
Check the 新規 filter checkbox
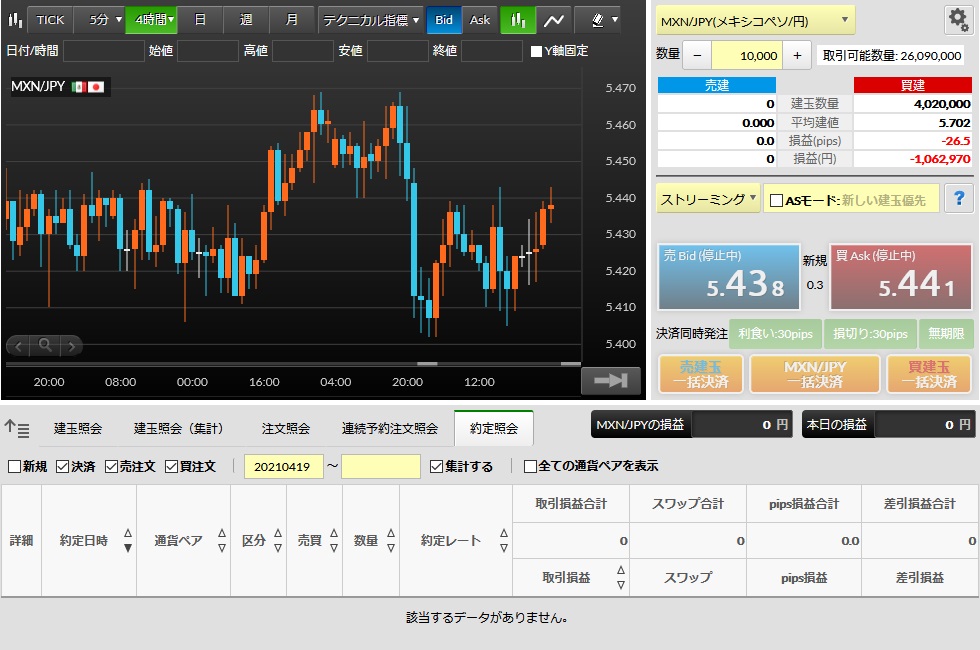(x=14, y=466)
